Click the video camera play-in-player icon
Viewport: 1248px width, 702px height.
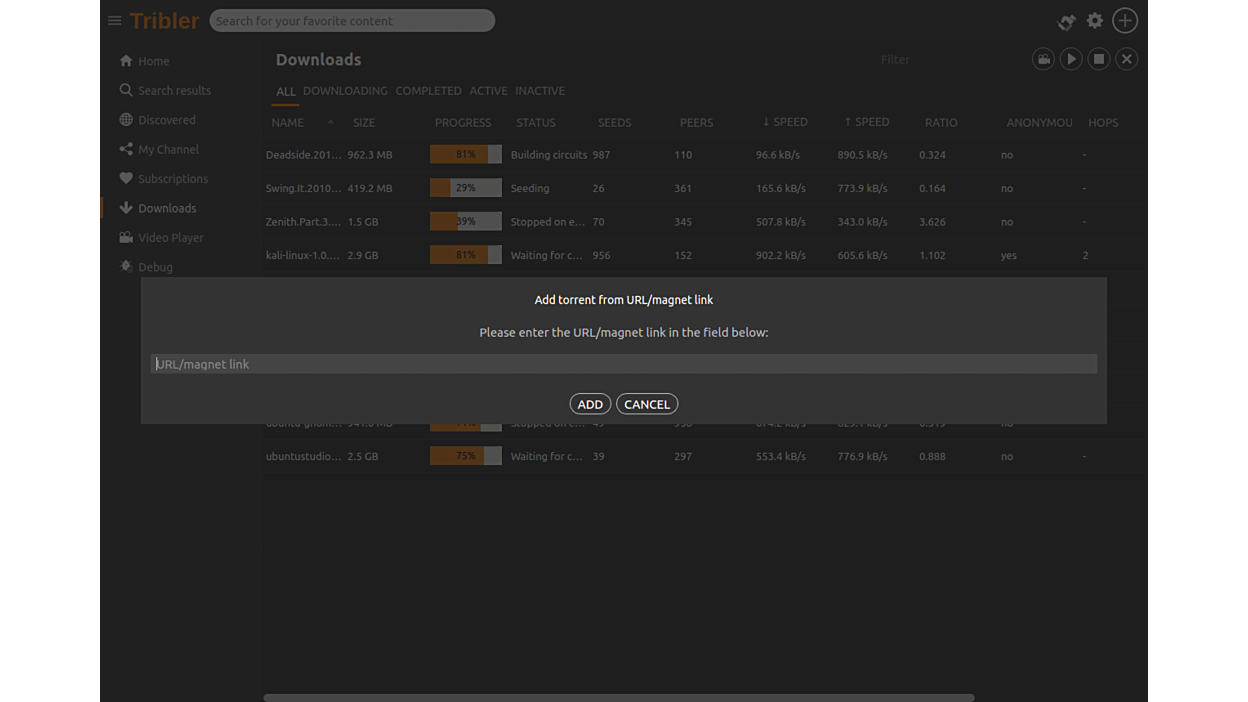coord(1043,59)
